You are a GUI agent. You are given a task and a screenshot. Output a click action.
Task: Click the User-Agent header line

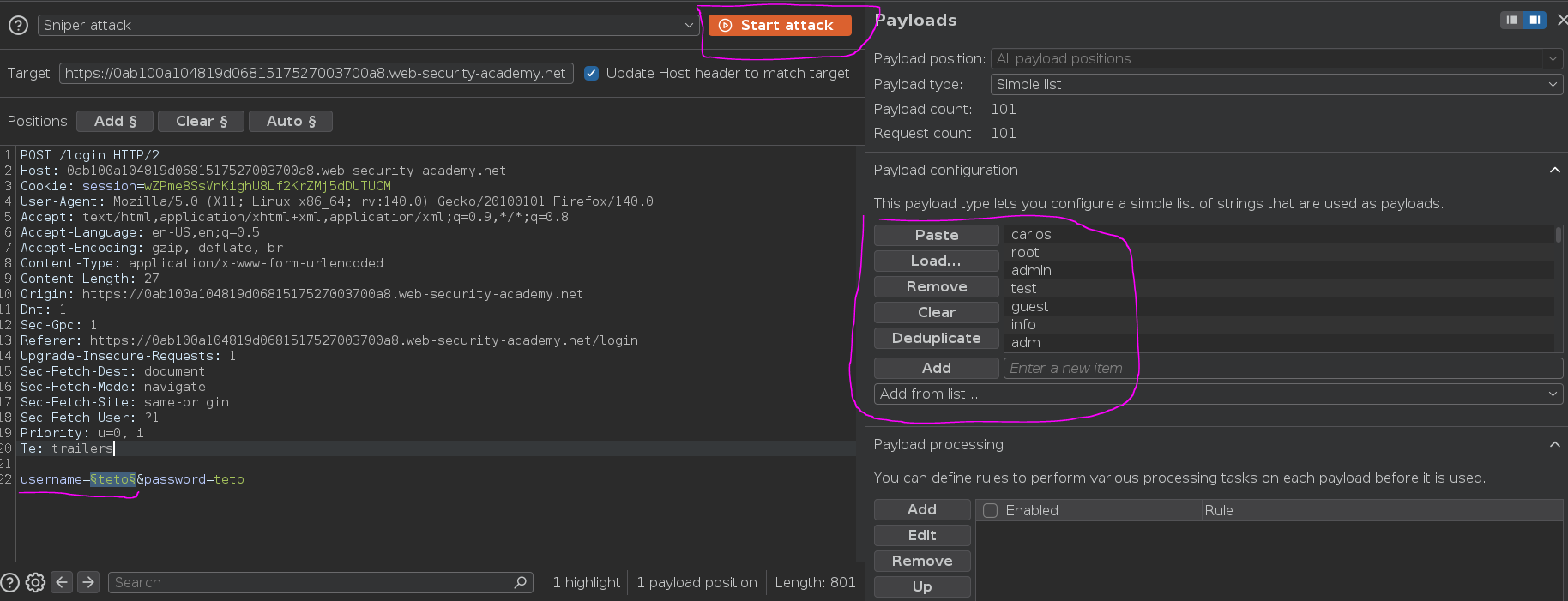337,201
